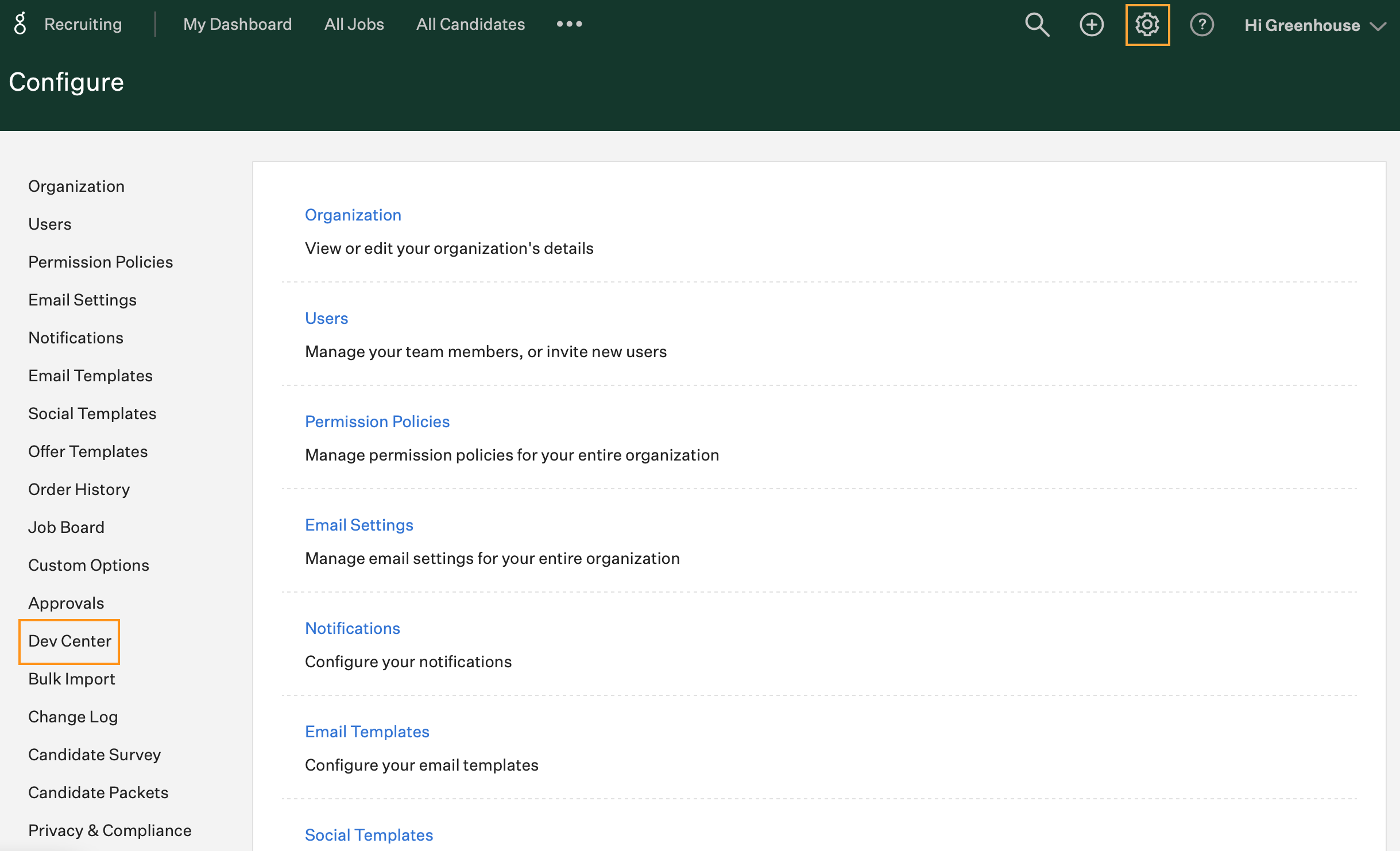Open Social Templates in the sidebar
The width and height of the screenshot is (1400, 851).
(x=92, y=413)
